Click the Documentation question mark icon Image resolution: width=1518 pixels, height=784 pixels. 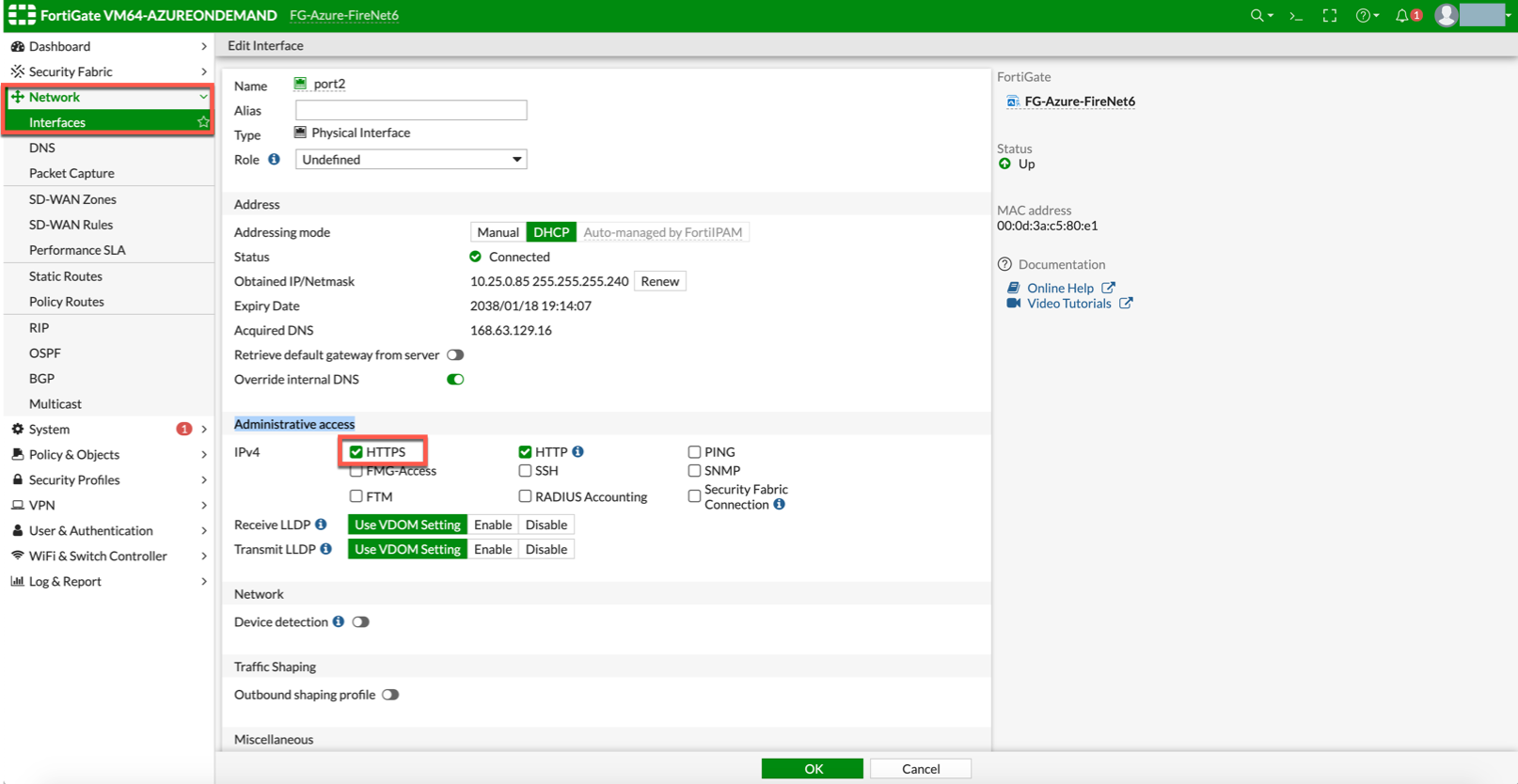(x=1004, y=264)
